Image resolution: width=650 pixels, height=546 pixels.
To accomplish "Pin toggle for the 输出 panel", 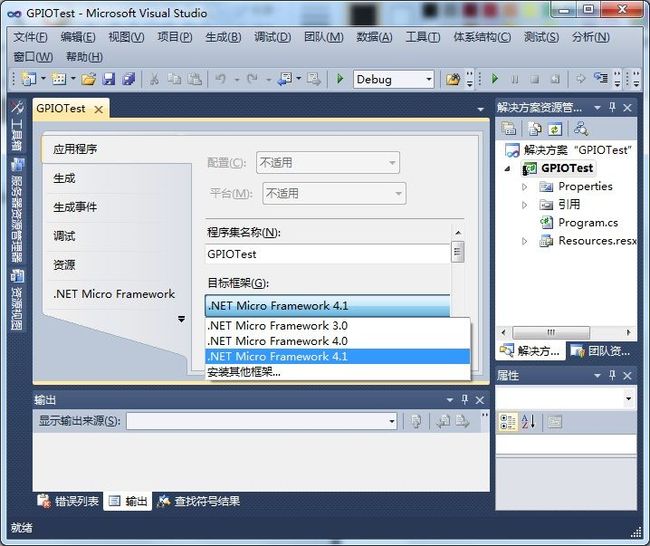I will [465, 400].
